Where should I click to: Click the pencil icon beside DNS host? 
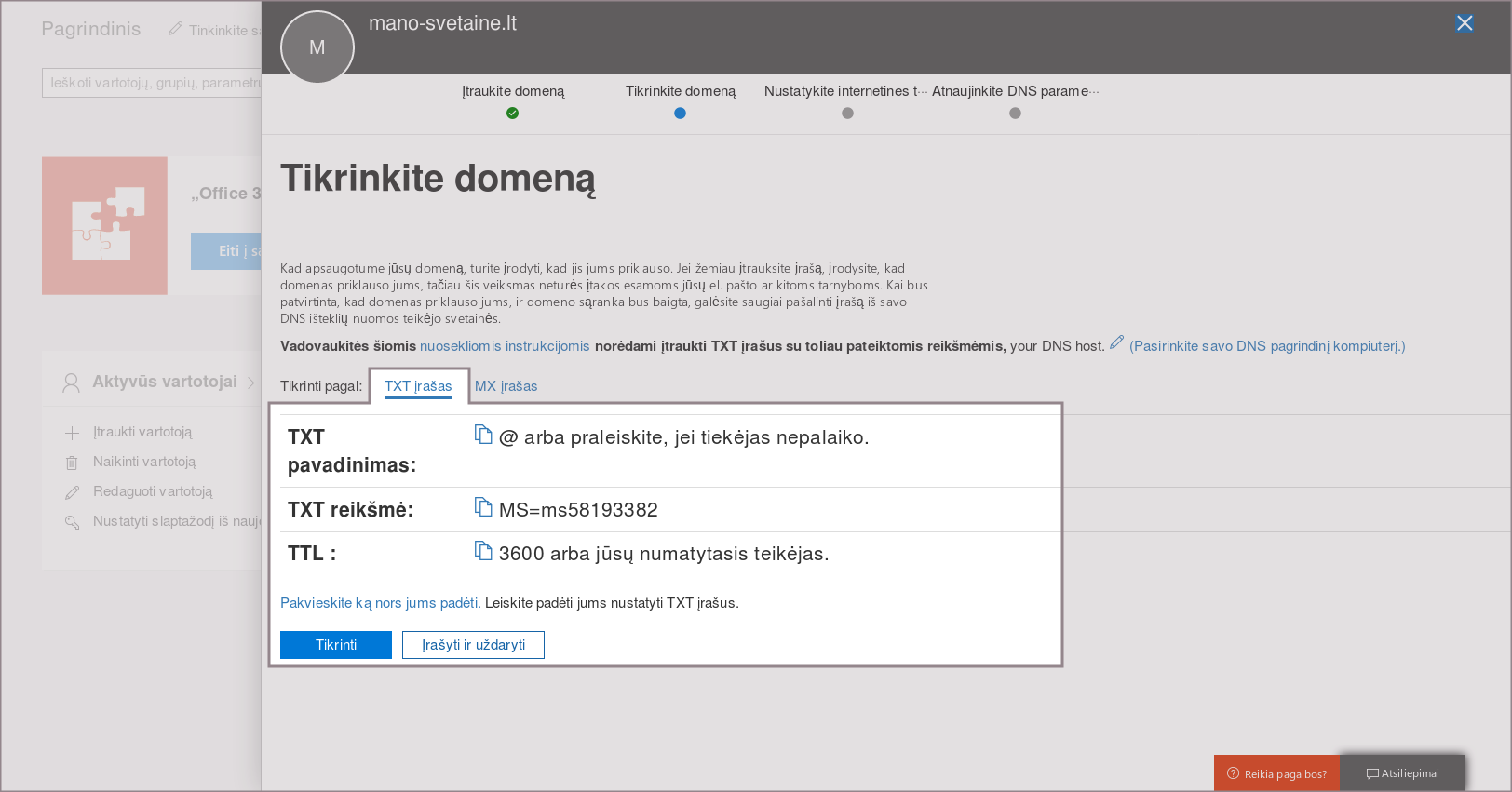(x=1116, y=342)
